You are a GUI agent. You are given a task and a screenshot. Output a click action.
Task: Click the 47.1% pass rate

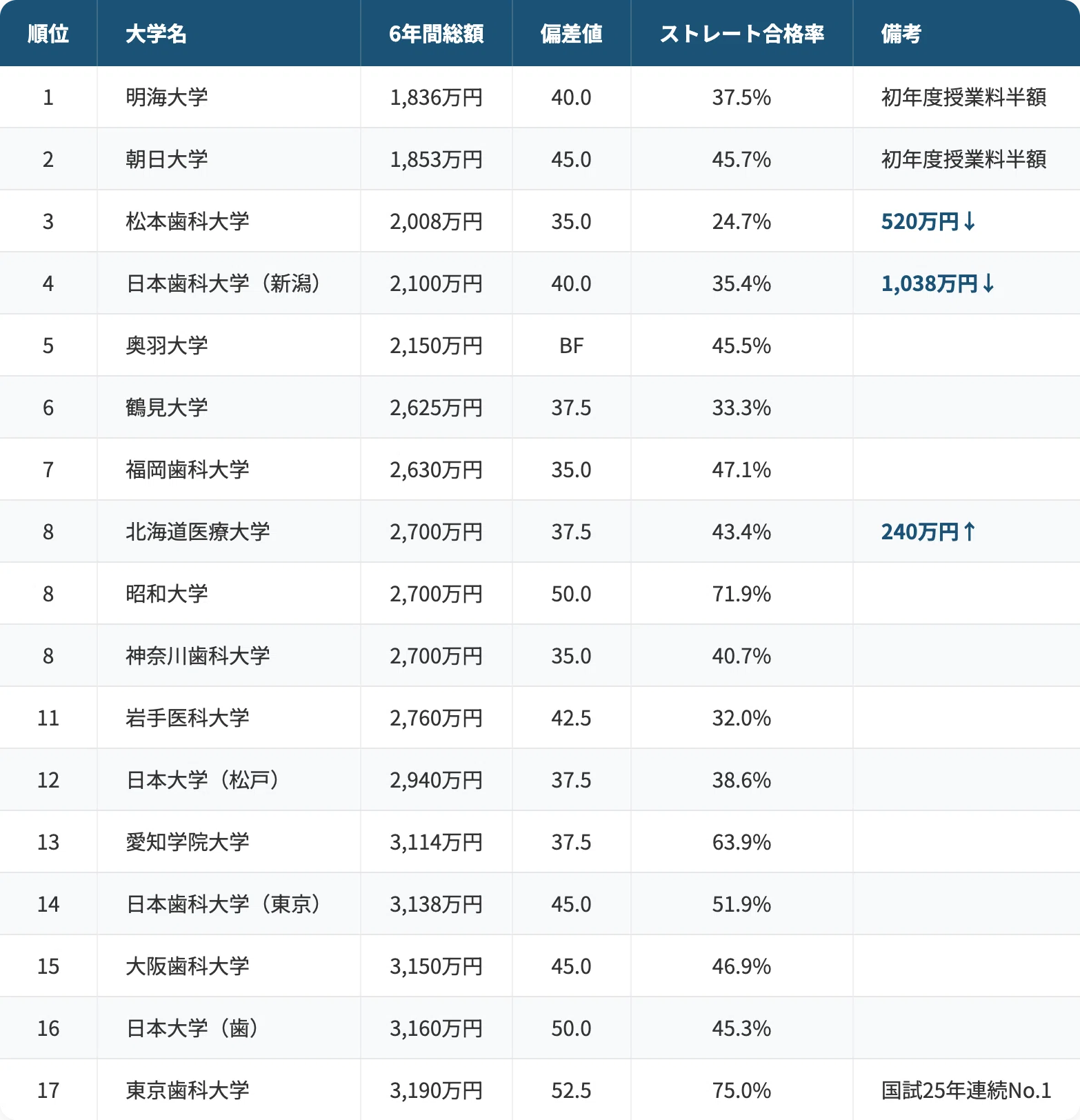click(x=742, y=470)
